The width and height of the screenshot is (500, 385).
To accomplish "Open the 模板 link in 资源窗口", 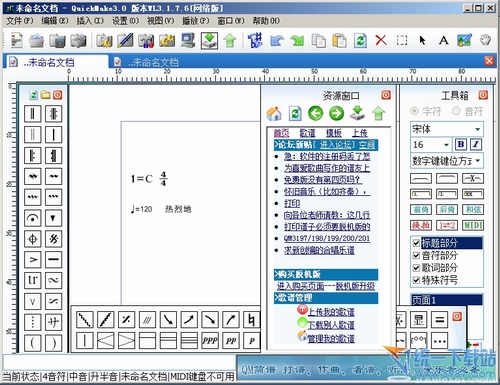I will [x=334, y=133].
